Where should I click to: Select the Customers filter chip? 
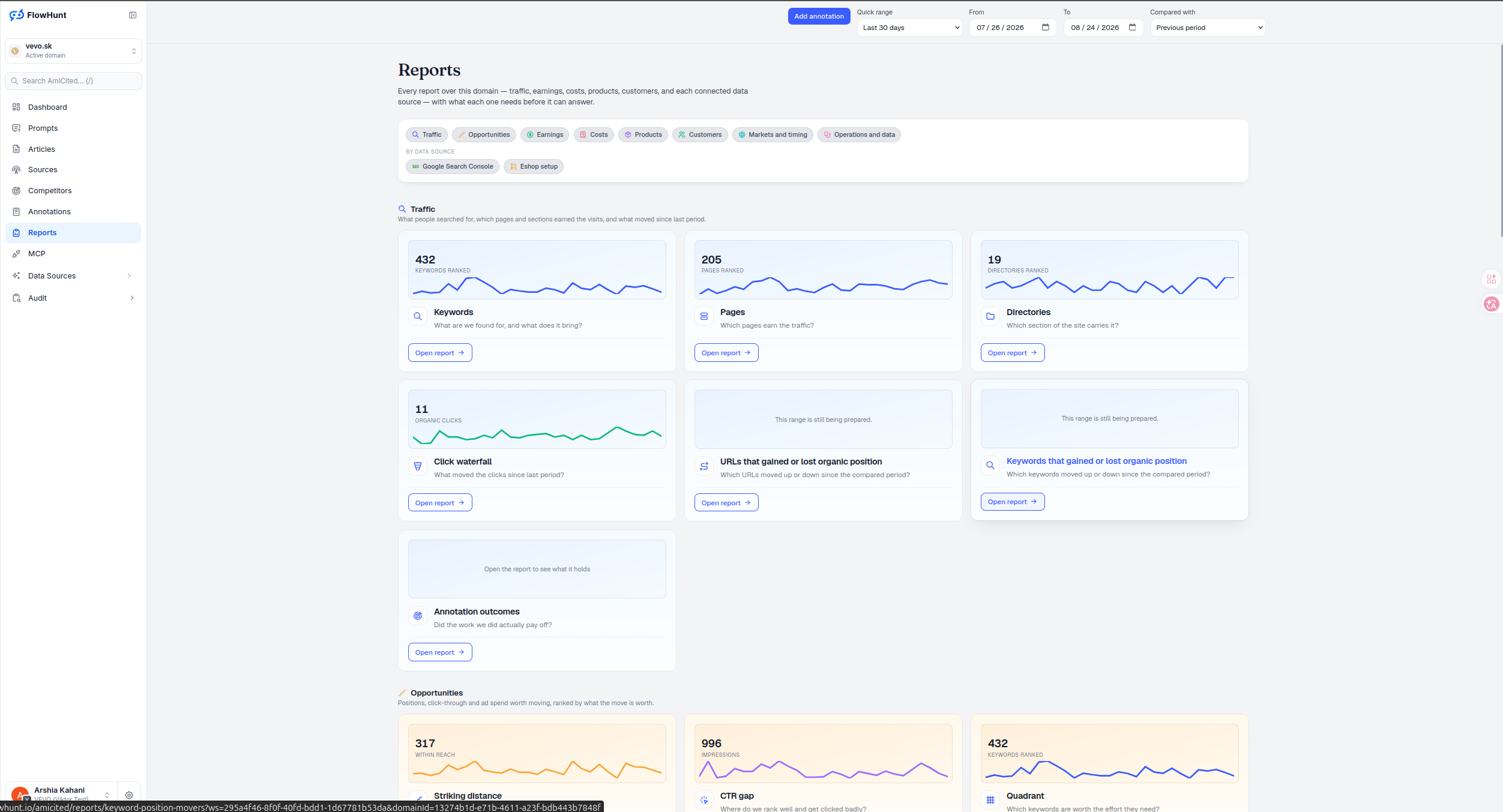point(699,134)
